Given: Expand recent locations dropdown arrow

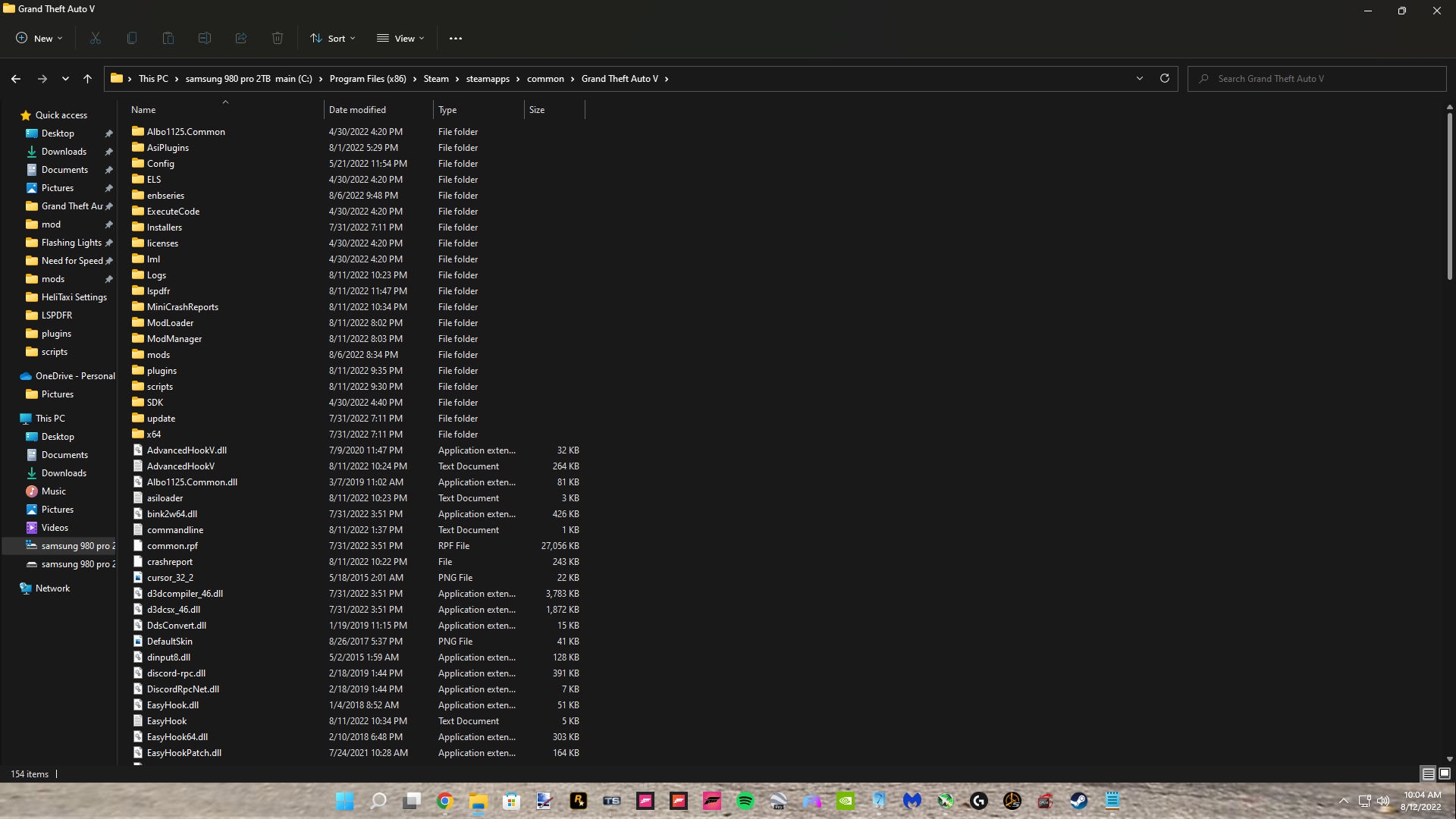Looking at the screenshot, I should 65,78.
